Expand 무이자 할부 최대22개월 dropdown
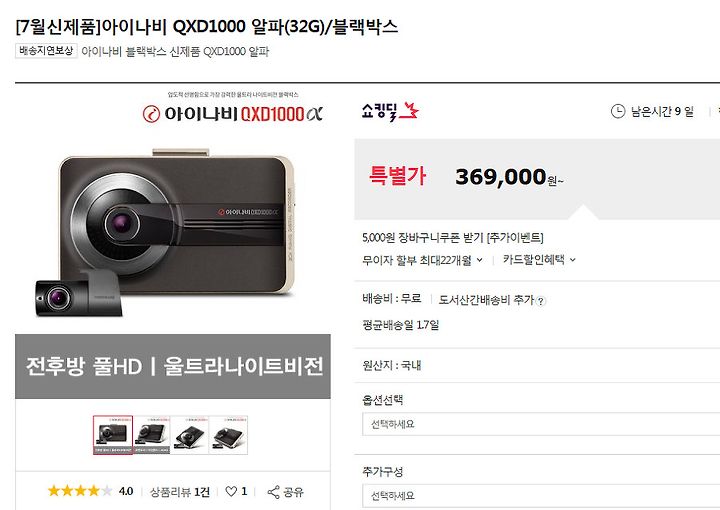The image size is (720, 510). point(422,260)
